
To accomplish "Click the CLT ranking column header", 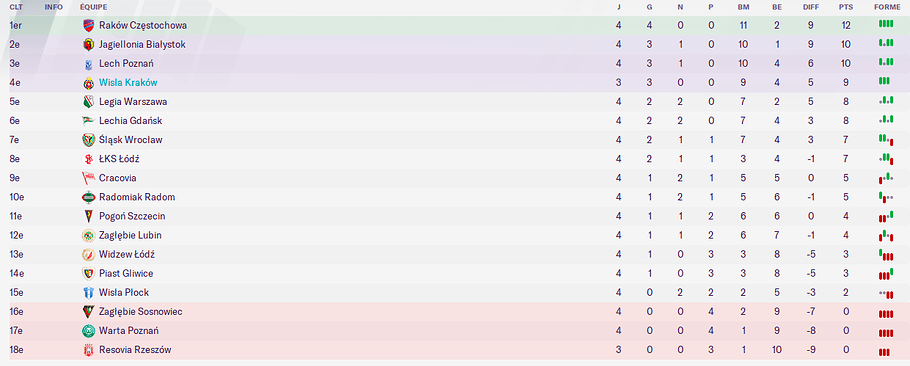I will point(16,7).
